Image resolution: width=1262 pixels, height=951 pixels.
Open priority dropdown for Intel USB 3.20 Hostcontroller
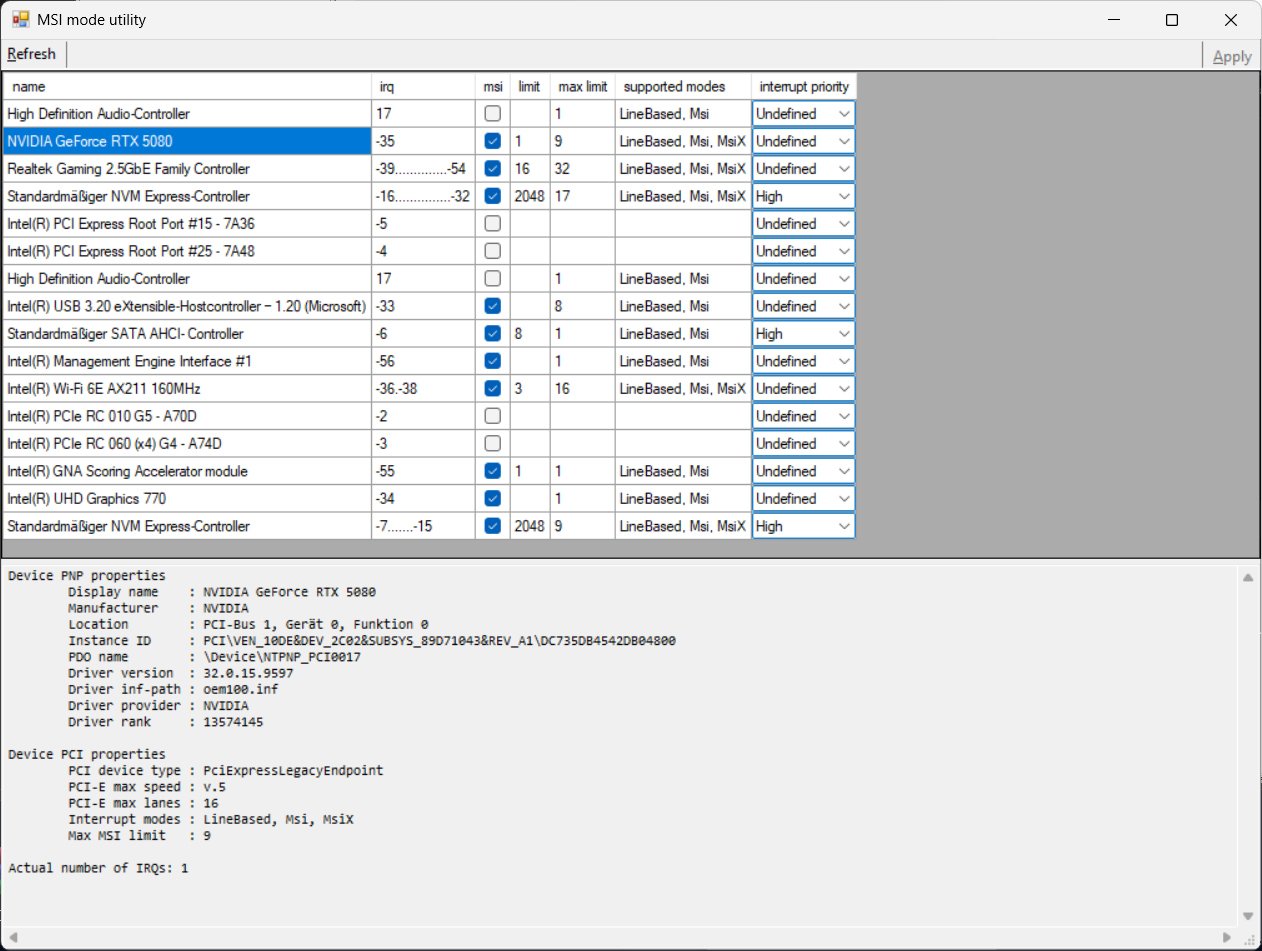pos(804,306)
